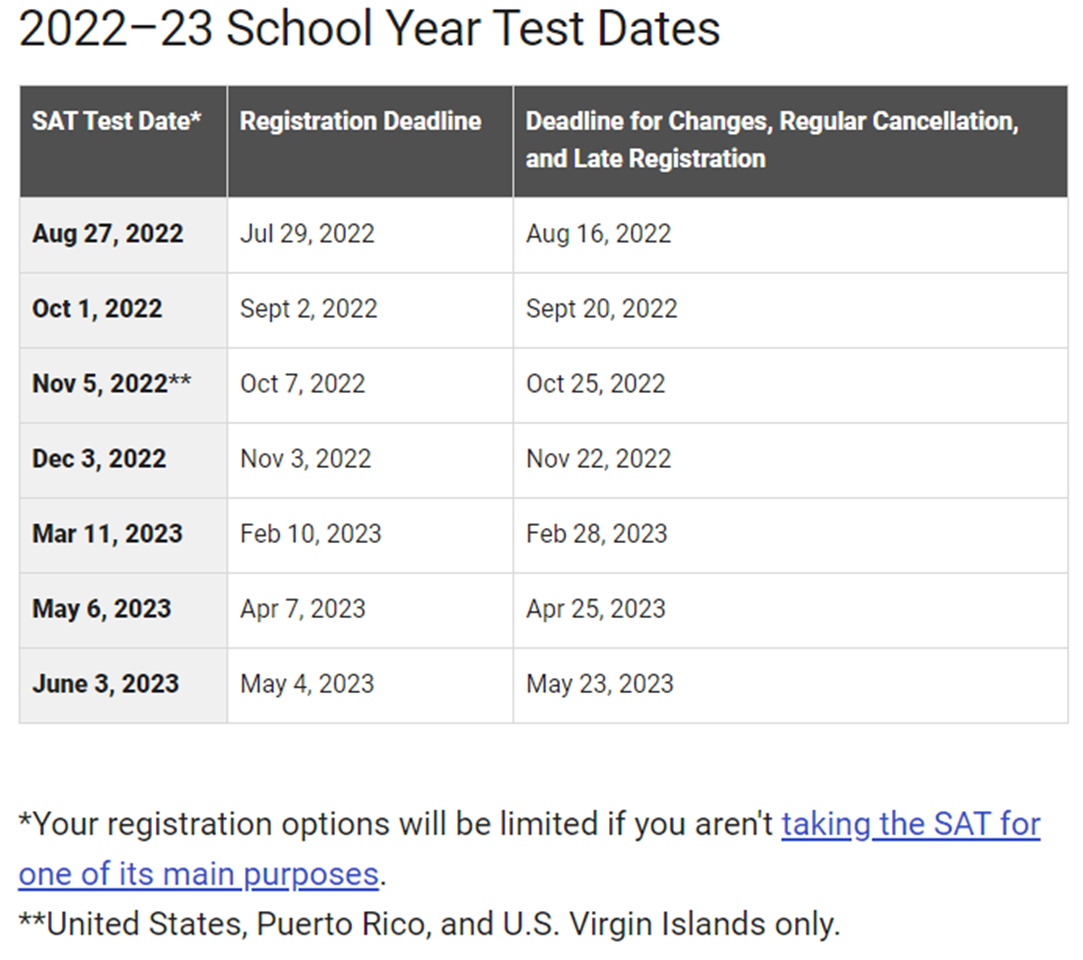Click the '2022–23 School Year Test Dates' heading
Screen dimensions: 1083x960
(370, 29)
